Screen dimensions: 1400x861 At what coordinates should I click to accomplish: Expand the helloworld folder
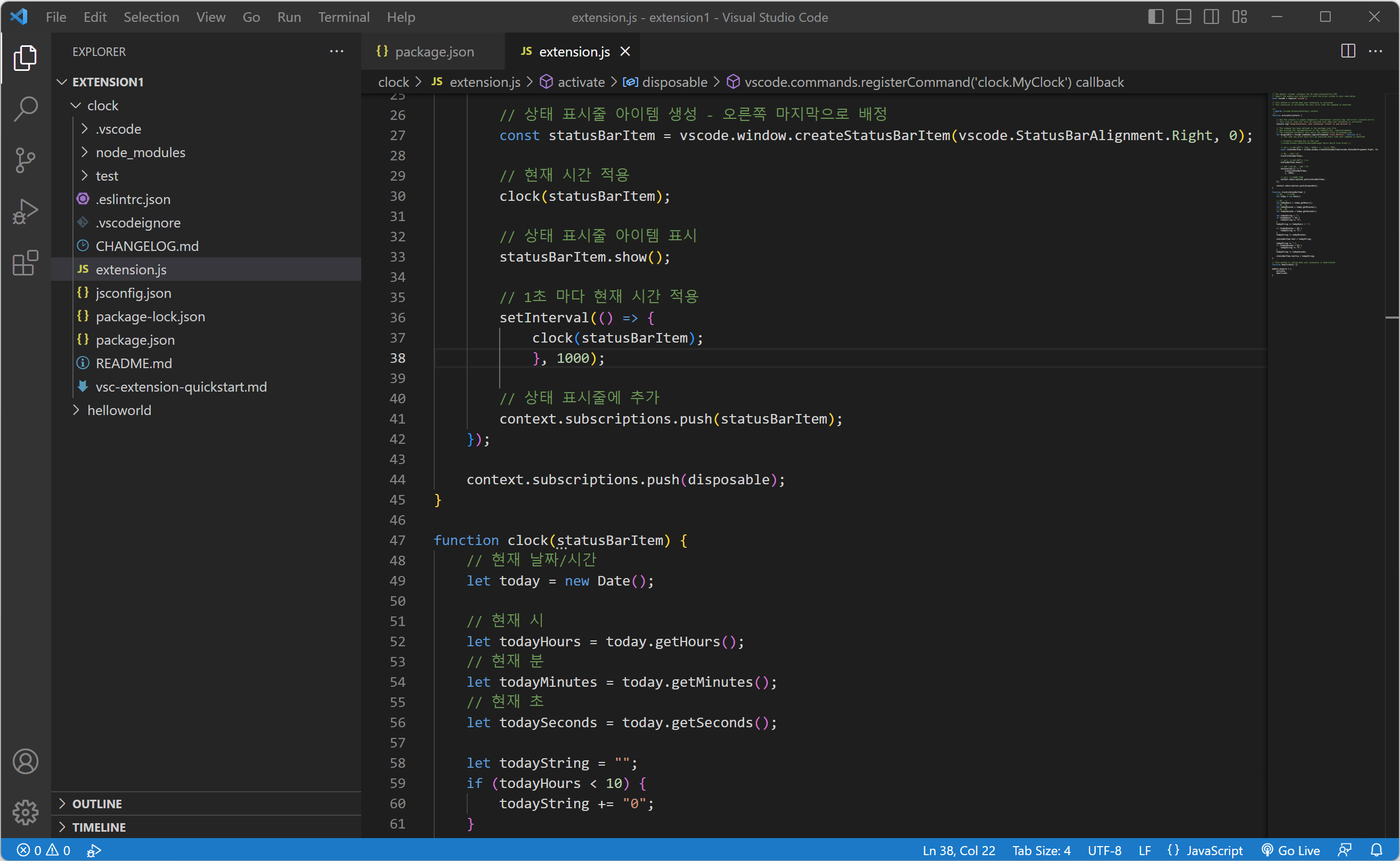coord(119,410)
